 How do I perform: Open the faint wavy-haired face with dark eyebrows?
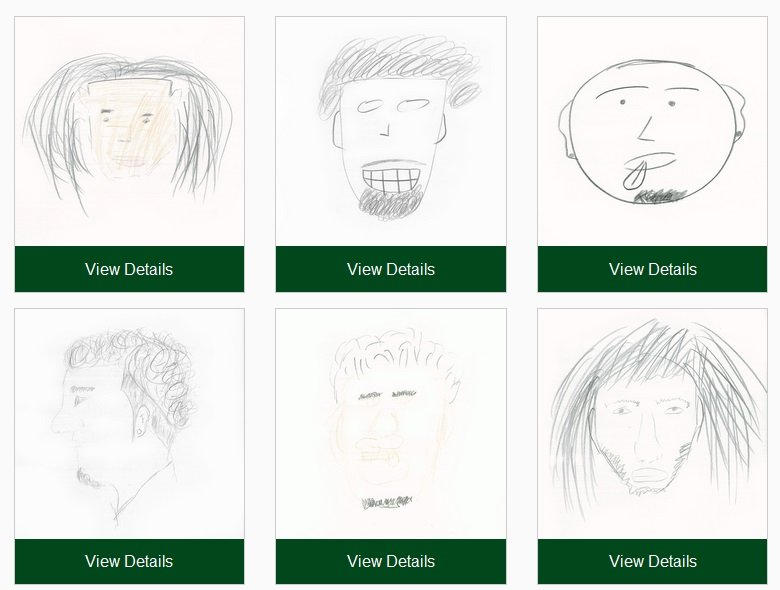[391, 423]
